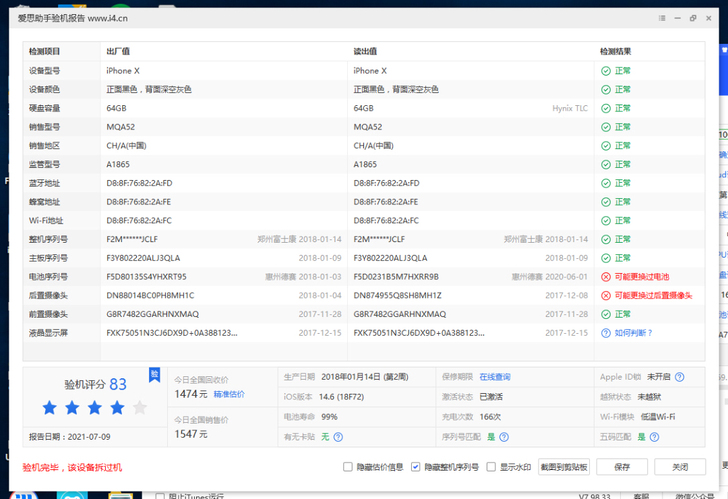Click the grey fifth rating star
Image resolution: width=728 pixels, height=499 pixels.
tap(140, 408)
